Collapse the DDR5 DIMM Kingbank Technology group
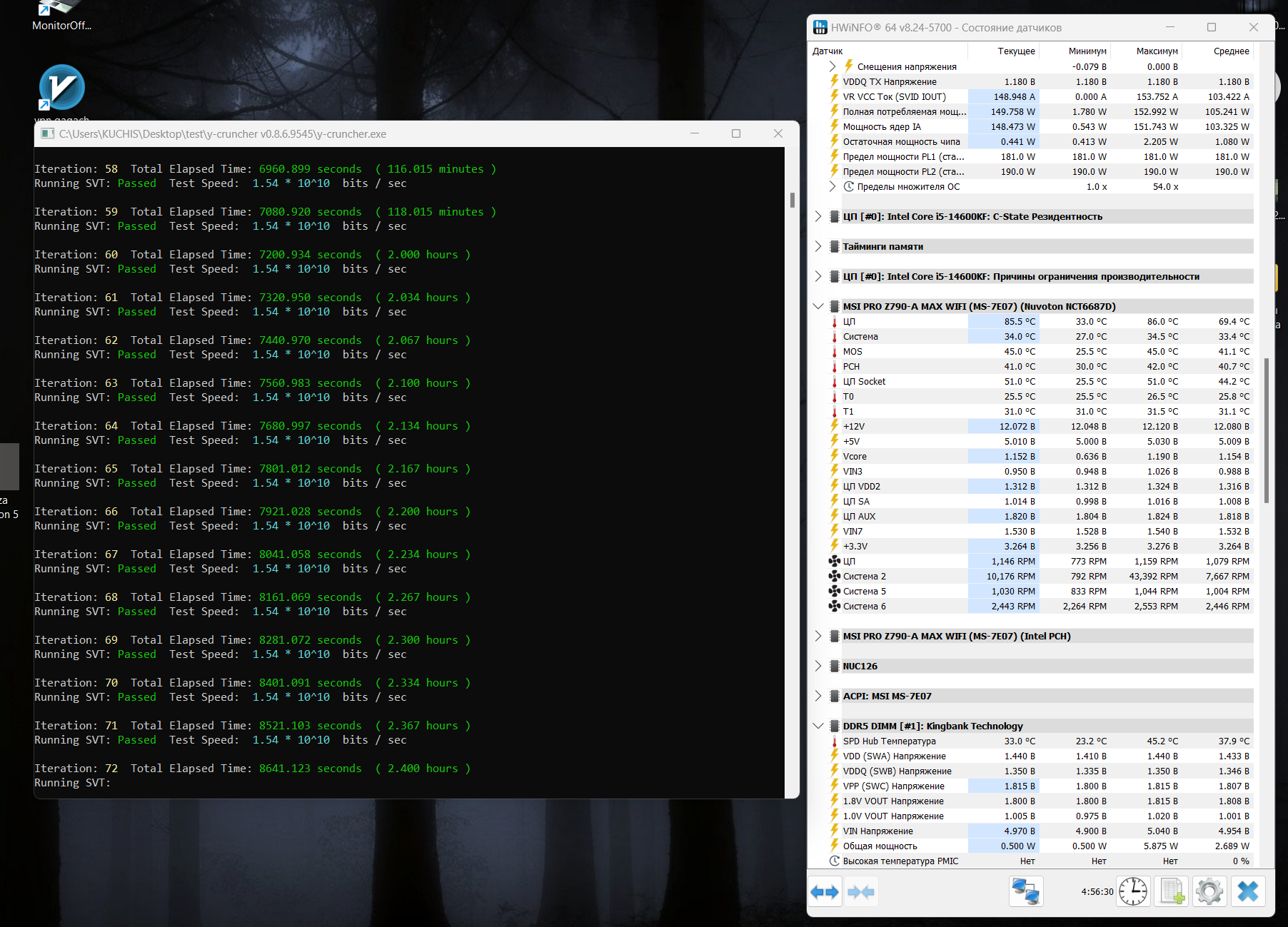 [x=818, y=726]
